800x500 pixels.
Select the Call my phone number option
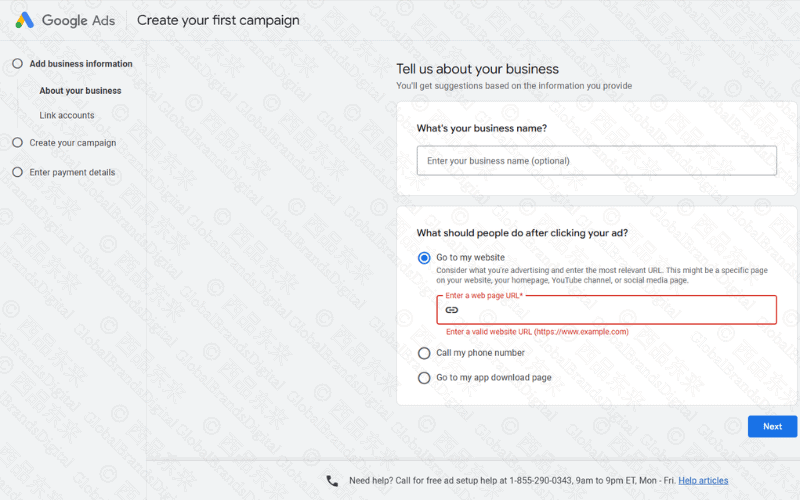tap(424, 353)
